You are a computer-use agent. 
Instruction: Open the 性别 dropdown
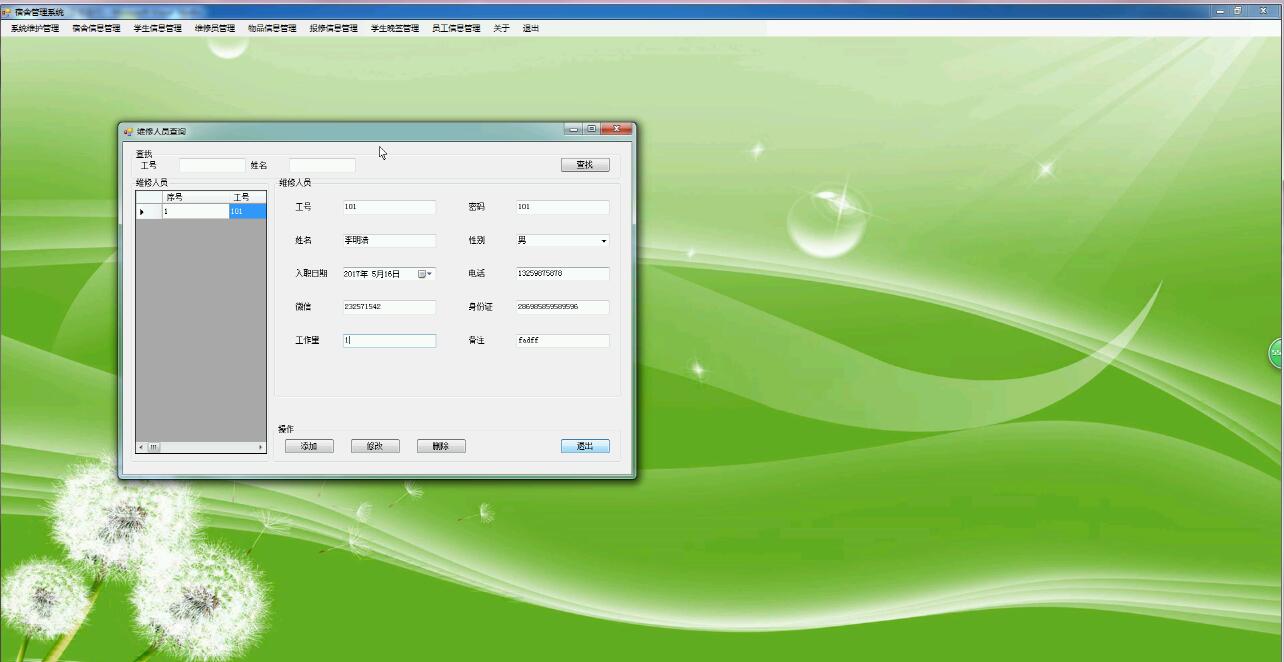coord(603,241)
